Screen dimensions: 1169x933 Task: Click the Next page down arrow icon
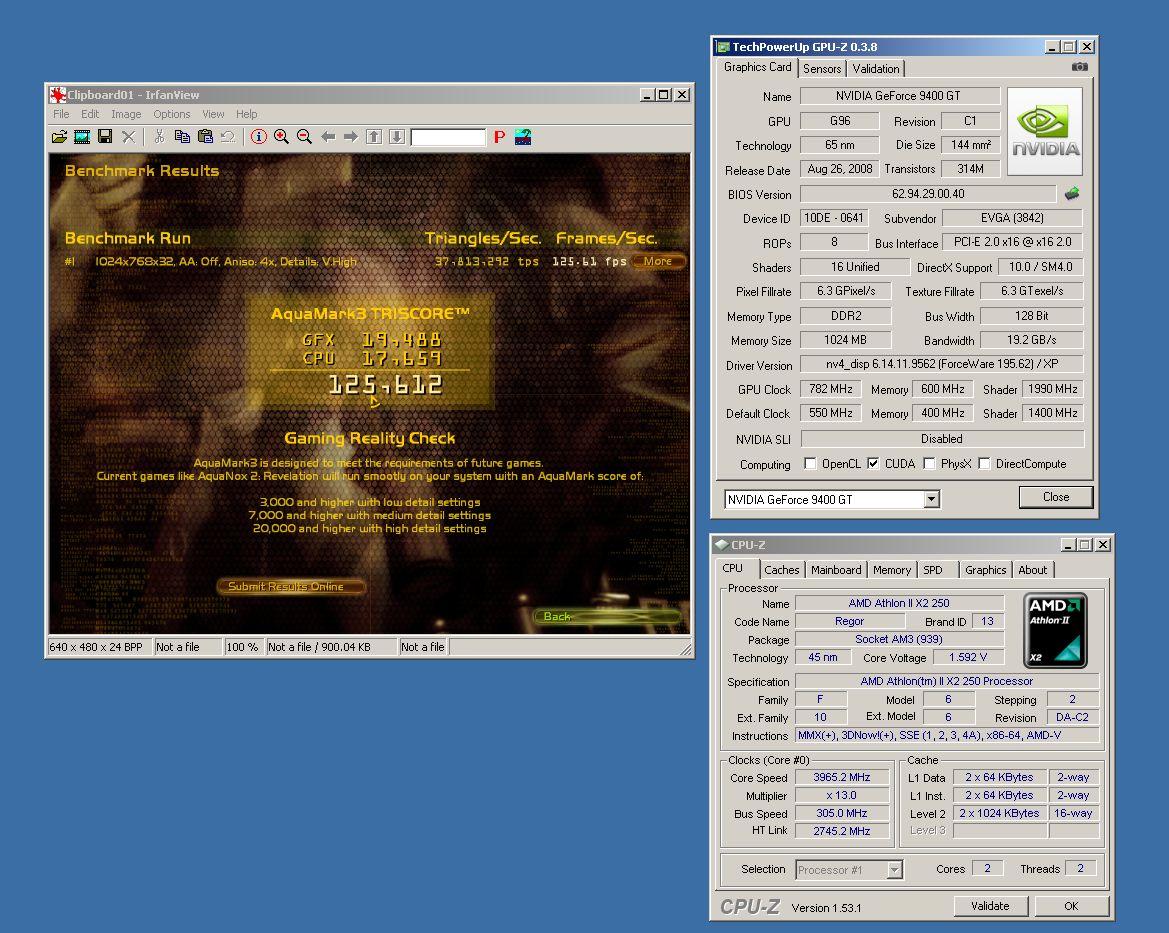pyautogui.click(x=397, y=136)
